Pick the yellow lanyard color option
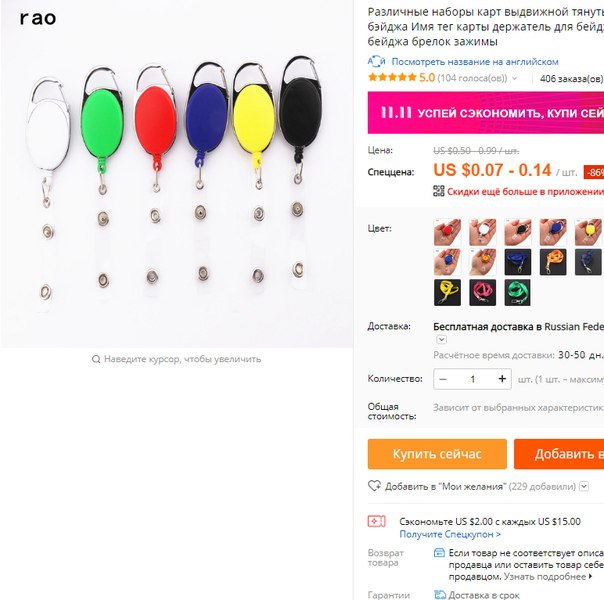The image size is (604, 600). pyautogui.click(x=447, y=293)
